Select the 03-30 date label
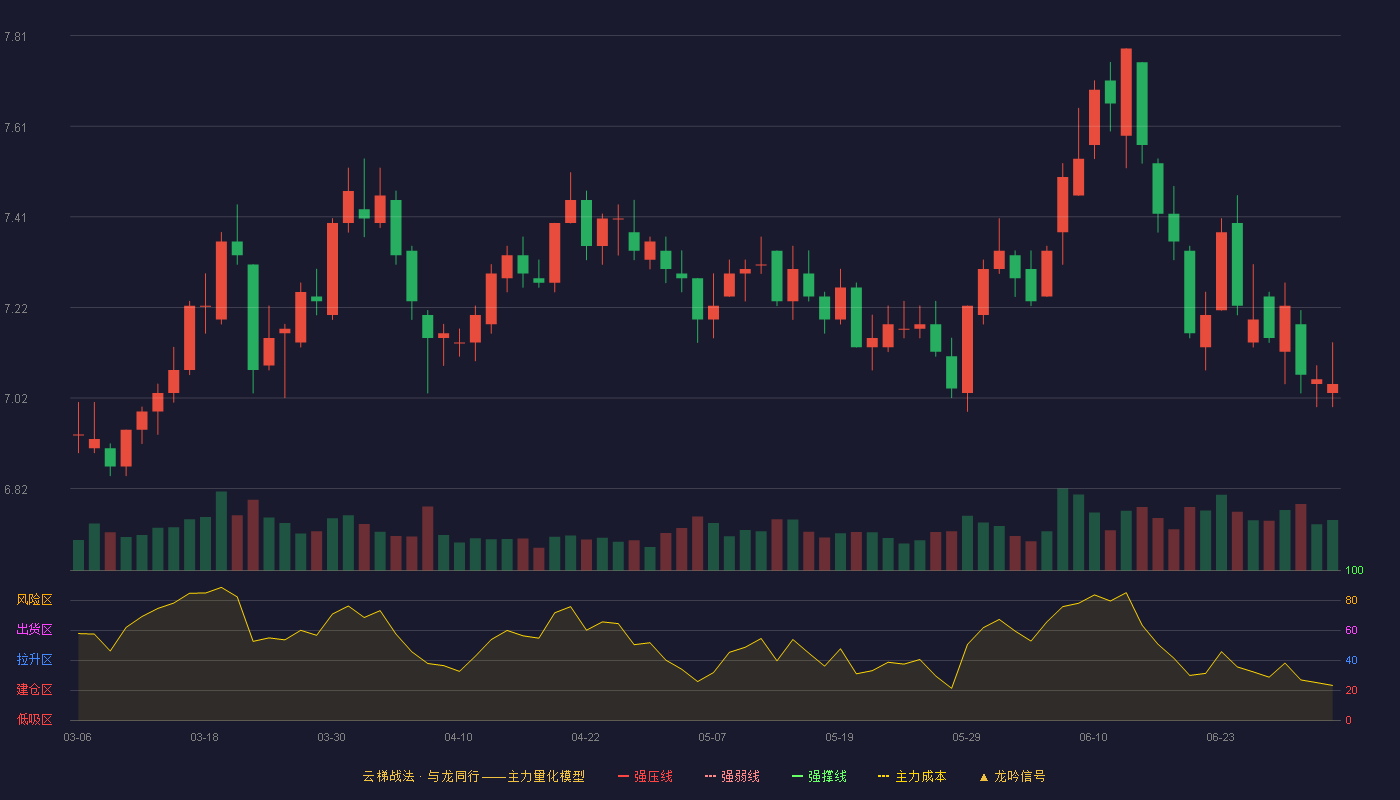The width and height of the screenshot is (1400, 800). (331, 737)
